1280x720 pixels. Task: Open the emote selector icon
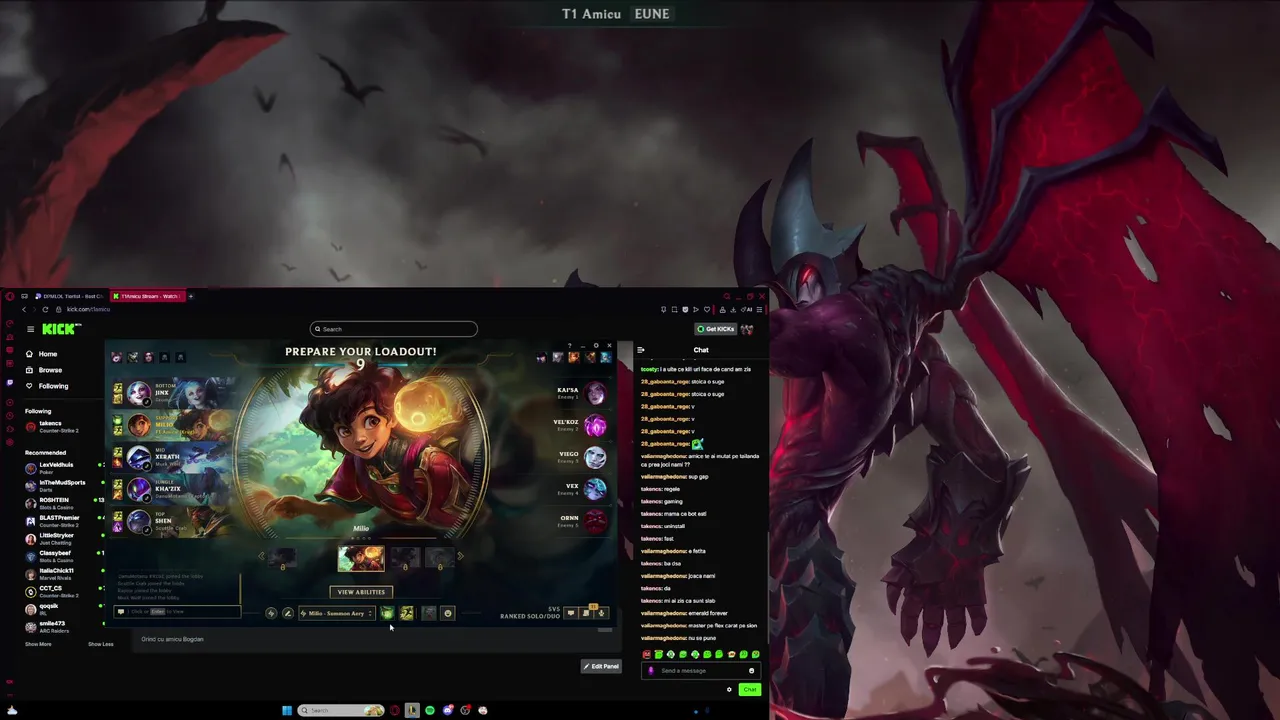pyautogui.click(x=447, y=613)
